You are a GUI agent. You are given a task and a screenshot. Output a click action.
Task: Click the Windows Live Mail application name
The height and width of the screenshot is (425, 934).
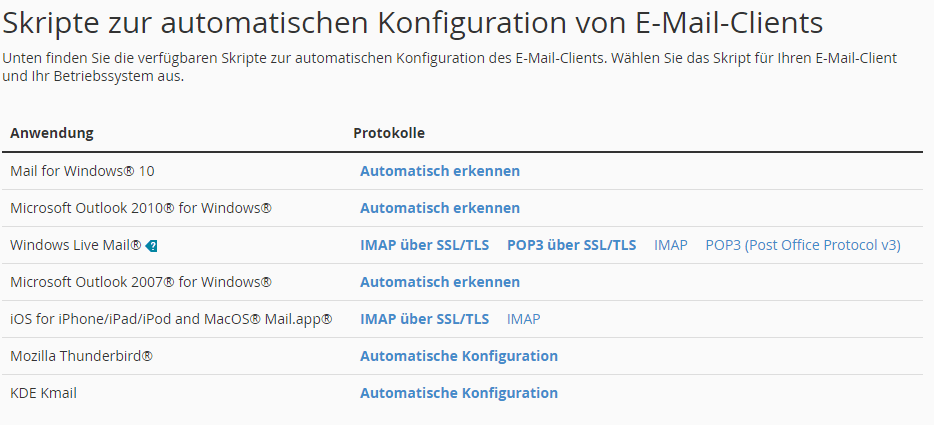coord(75,245)
